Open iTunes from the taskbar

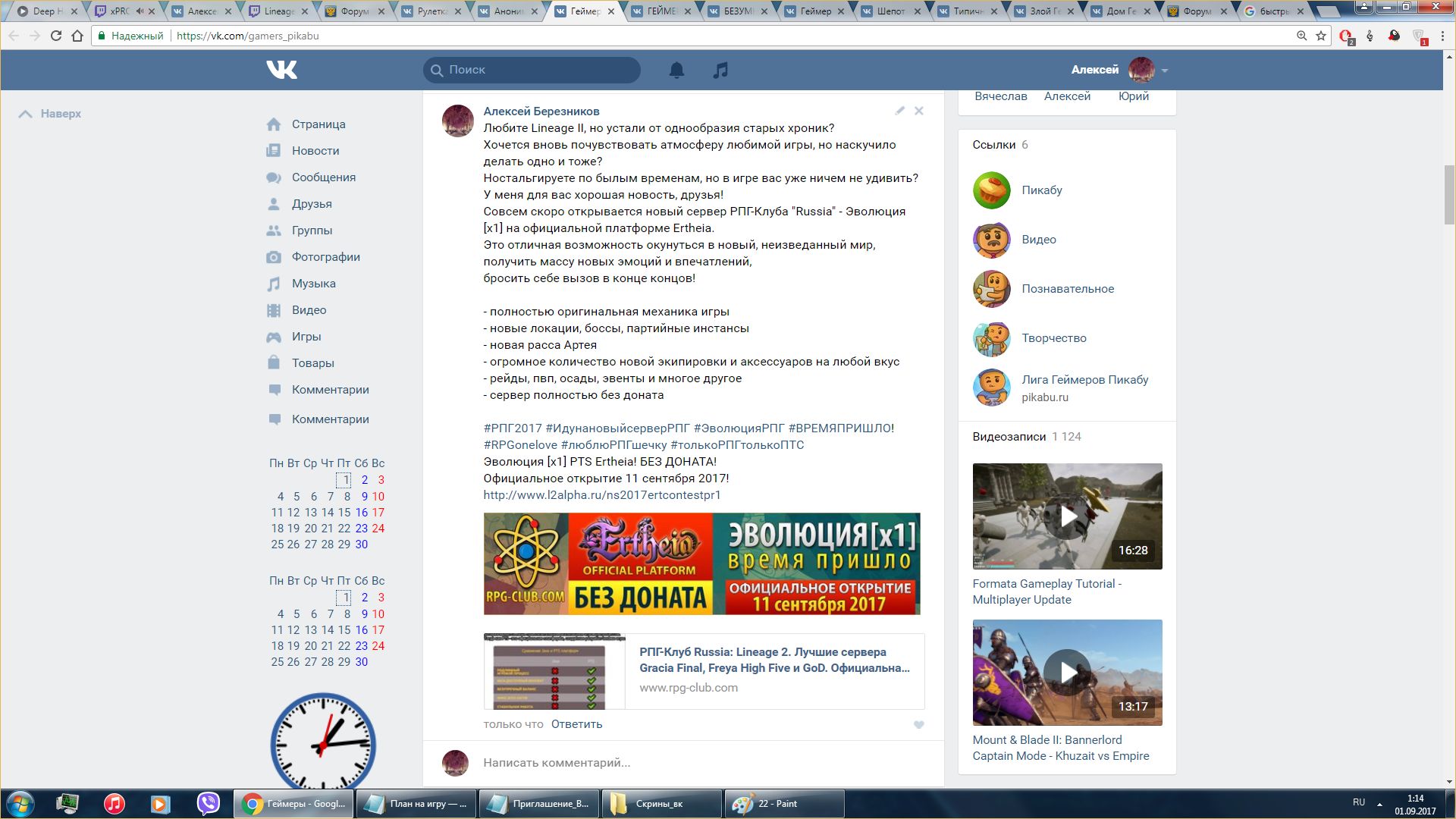click(115, 804)
